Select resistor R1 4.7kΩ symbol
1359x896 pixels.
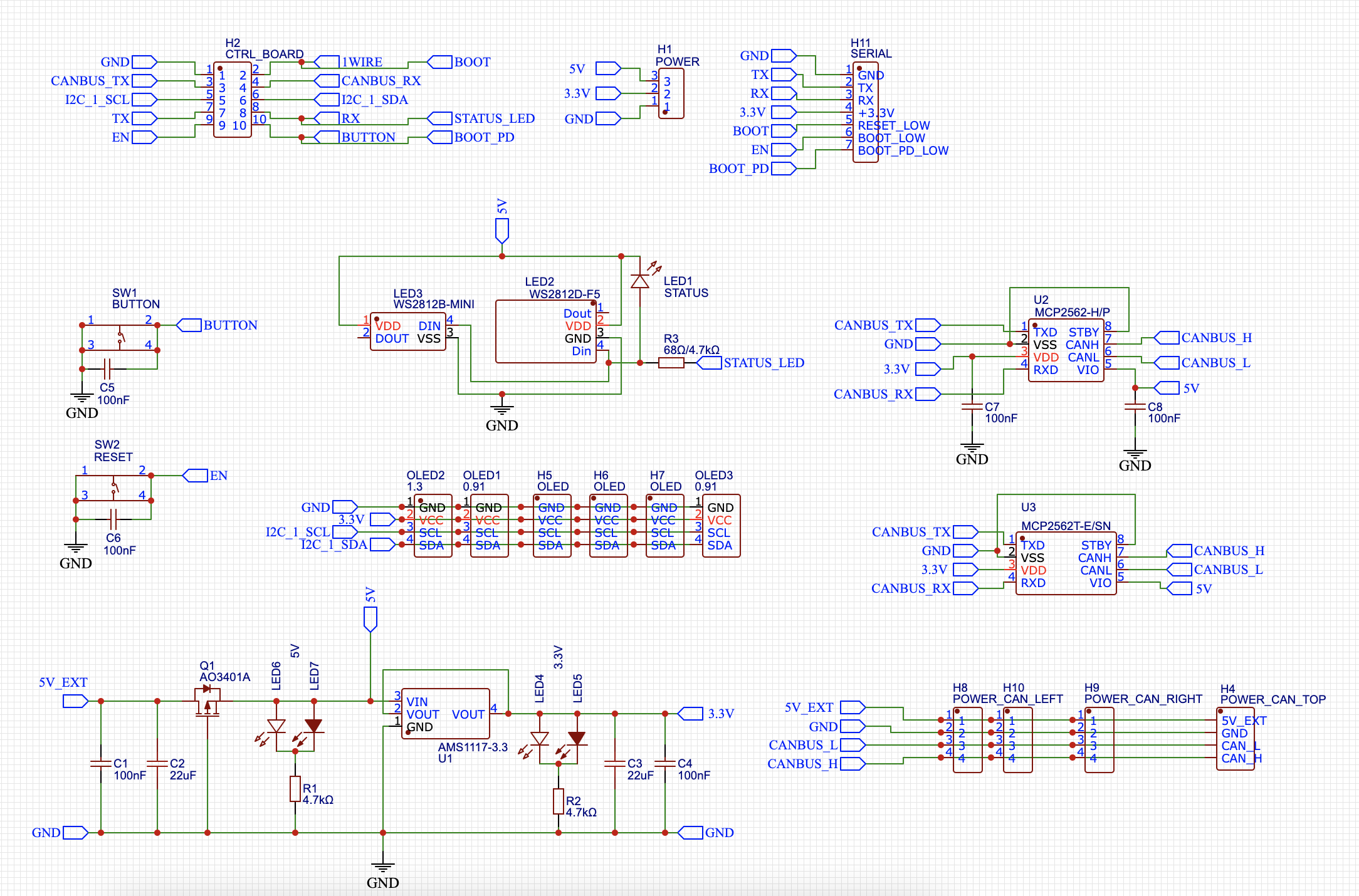[x=295, y=789]
